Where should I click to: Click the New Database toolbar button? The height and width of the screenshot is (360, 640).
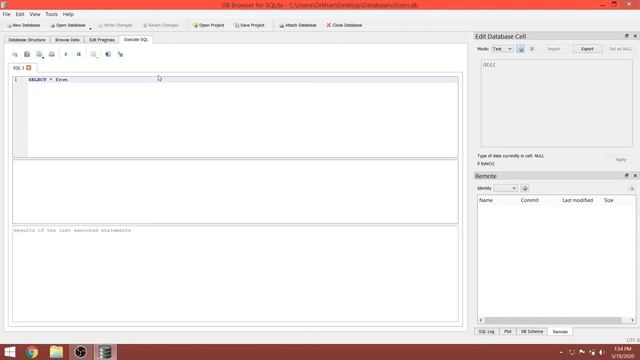pyautogui.click(x=24, y=25)
